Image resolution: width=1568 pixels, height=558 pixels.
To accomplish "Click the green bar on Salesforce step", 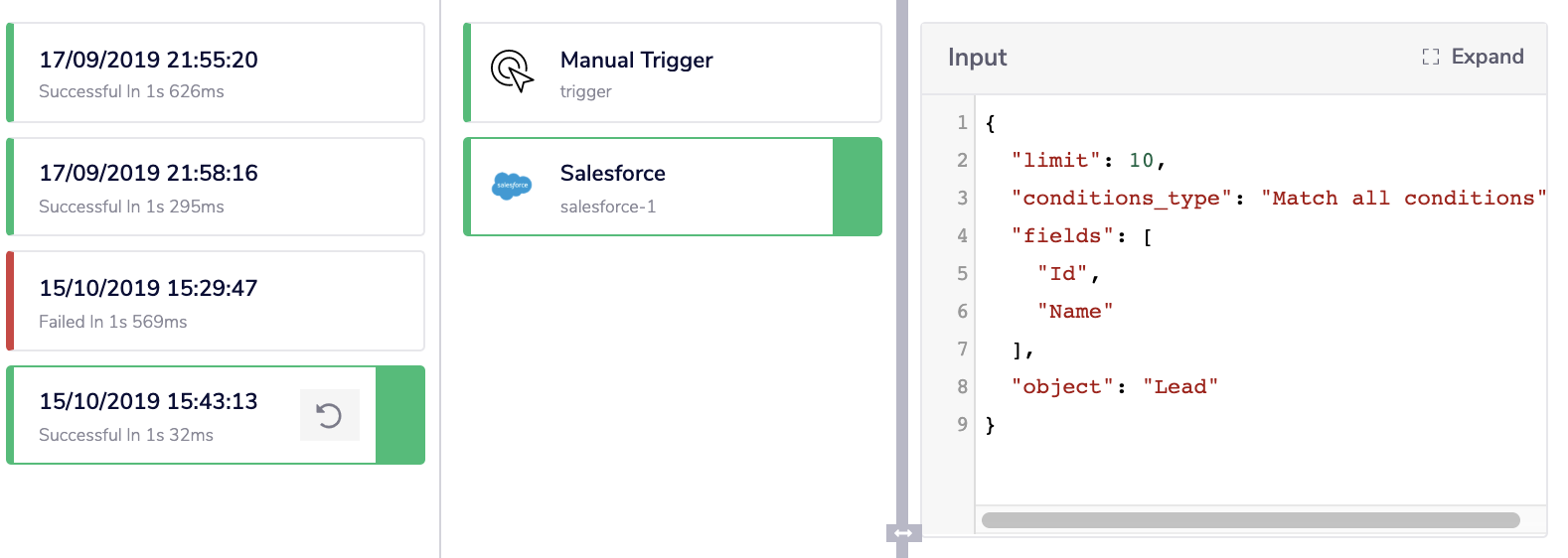I will (x=857, y=187).
